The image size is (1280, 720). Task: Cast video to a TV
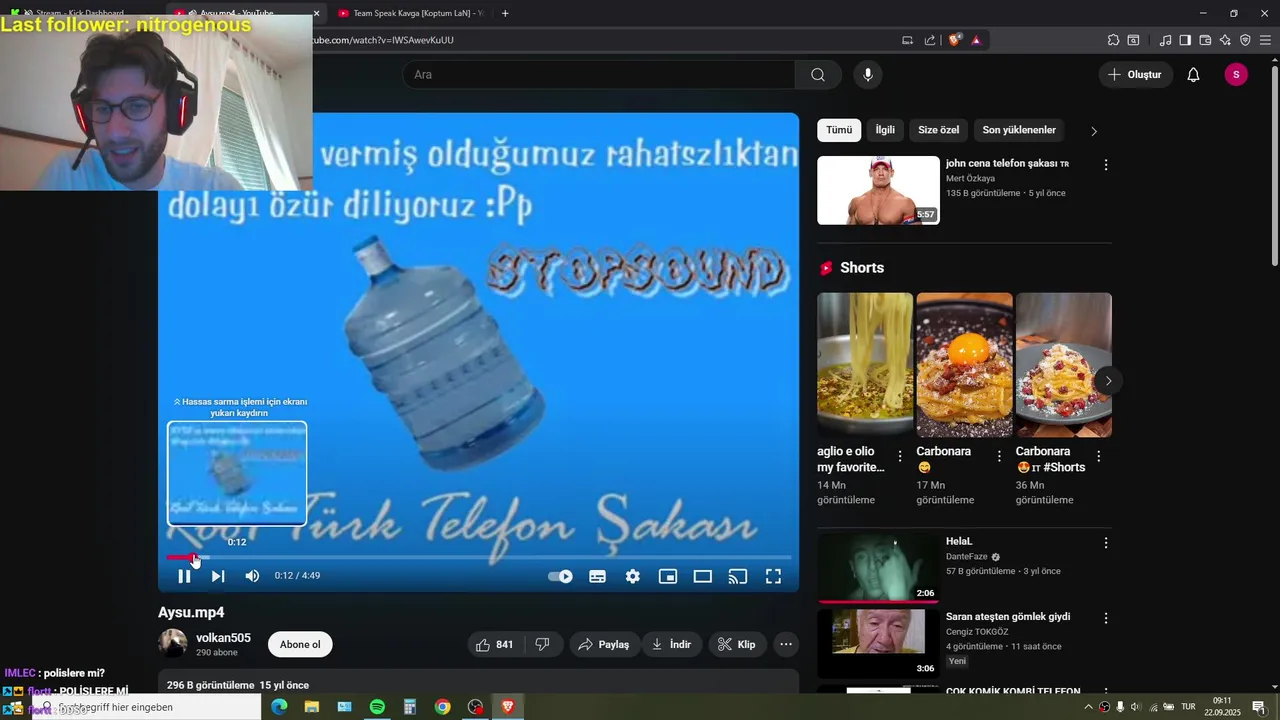coord(738,576)
